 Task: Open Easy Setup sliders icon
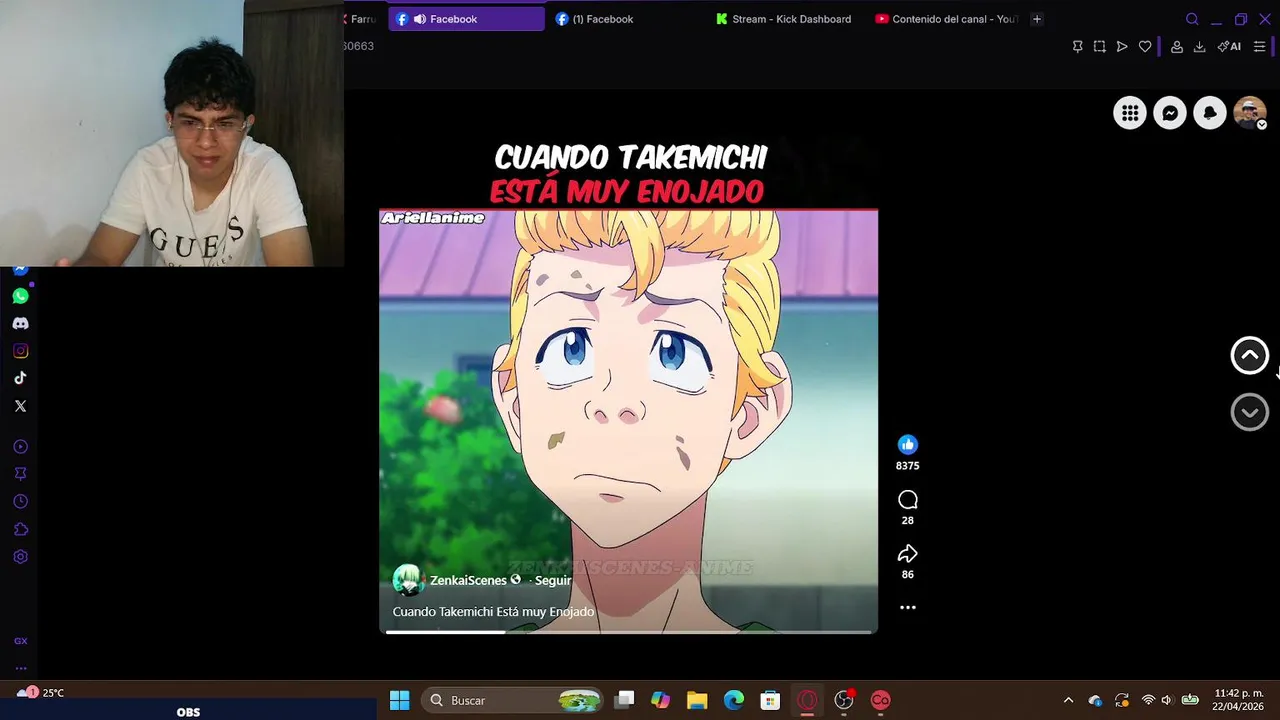[x=1259, y=46]
